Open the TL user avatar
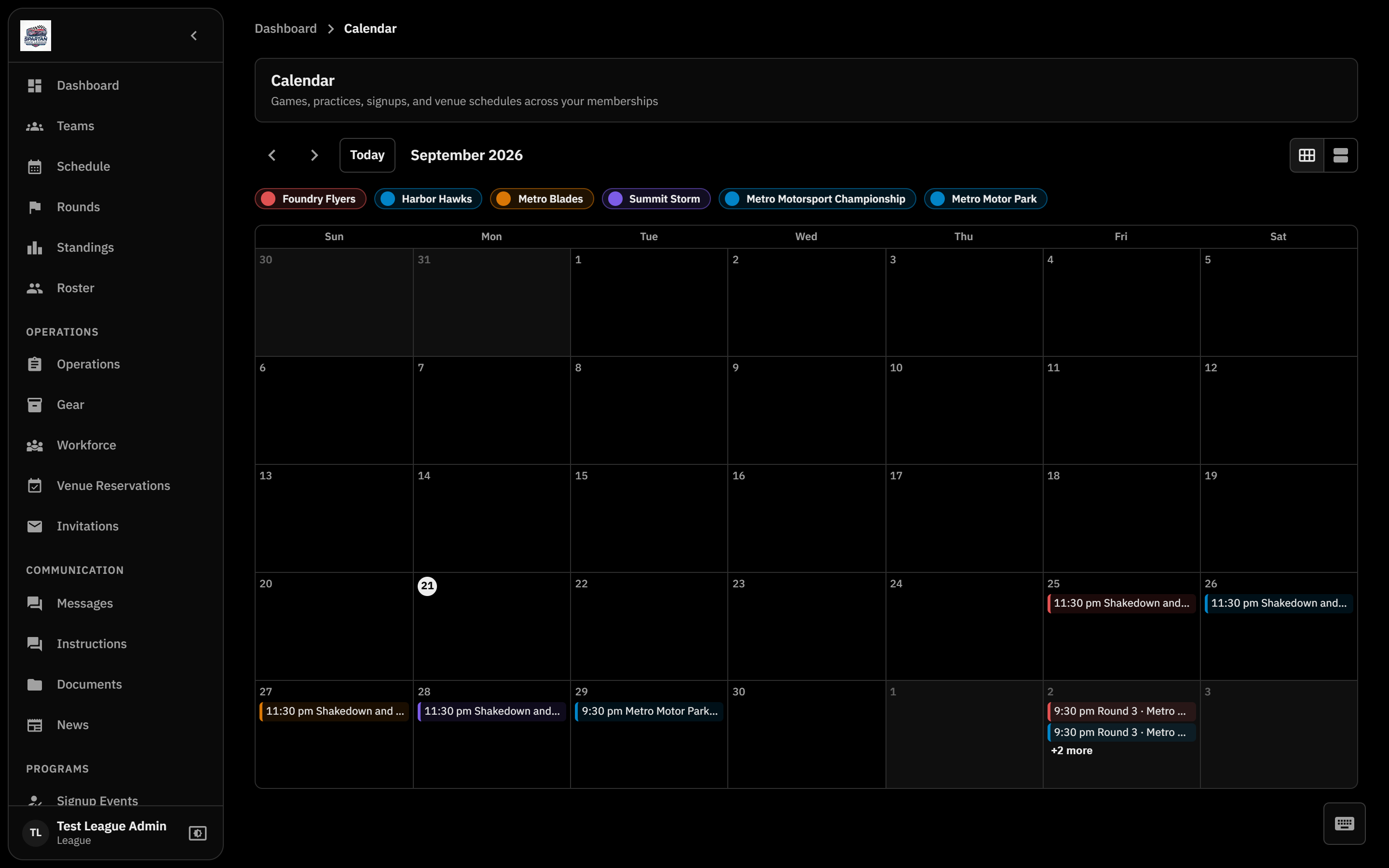The height and width of the screenshot is (868, 1389). click(x=36, y=833)
